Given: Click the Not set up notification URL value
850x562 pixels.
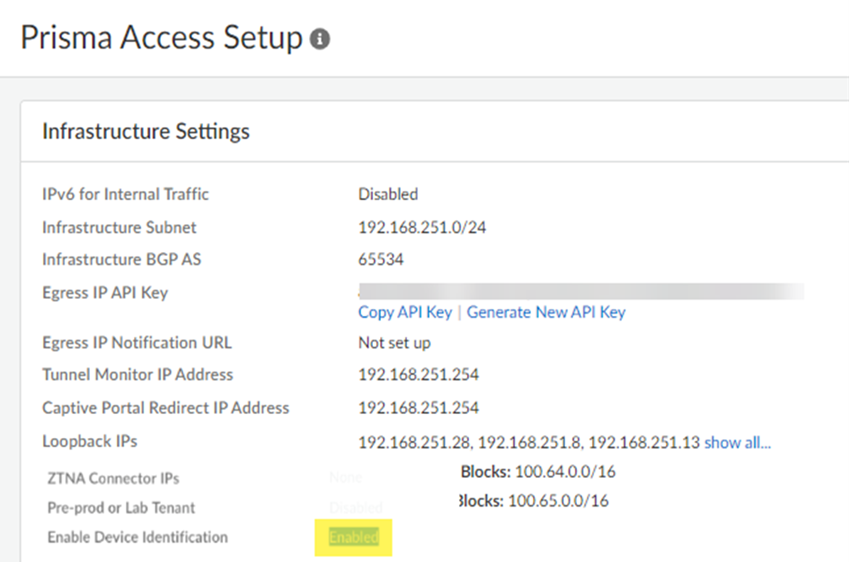Looking at the screenshot, I should tap(394, 343).
